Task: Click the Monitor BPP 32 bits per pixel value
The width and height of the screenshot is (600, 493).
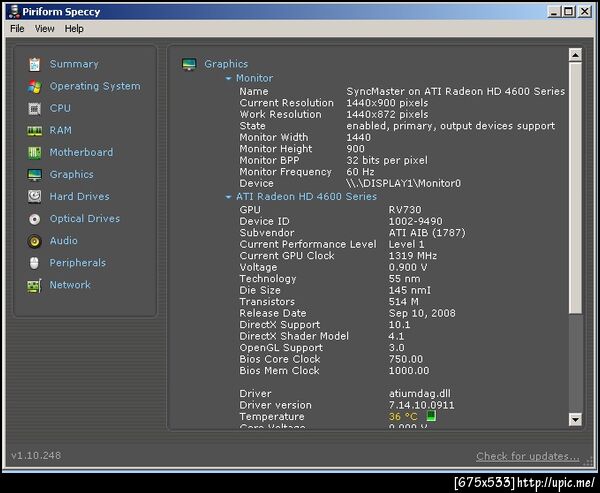Action: [x=387, y=160]
